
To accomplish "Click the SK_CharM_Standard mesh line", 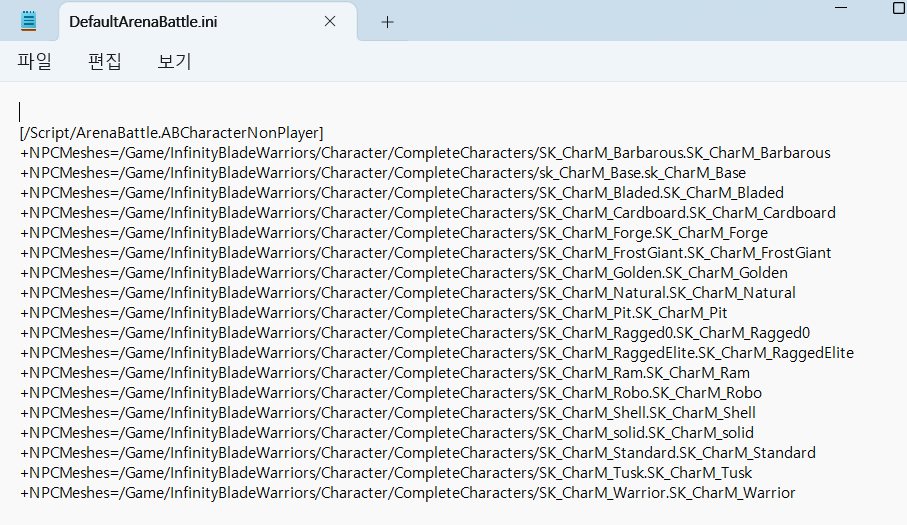I will (418, 453).
